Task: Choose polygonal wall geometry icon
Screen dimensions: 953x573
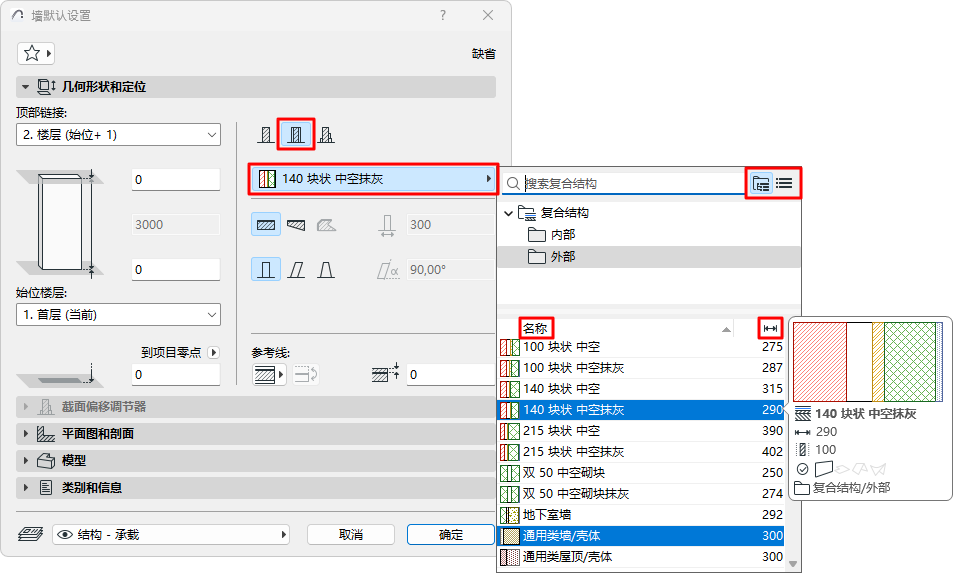Action: (326, 225)
